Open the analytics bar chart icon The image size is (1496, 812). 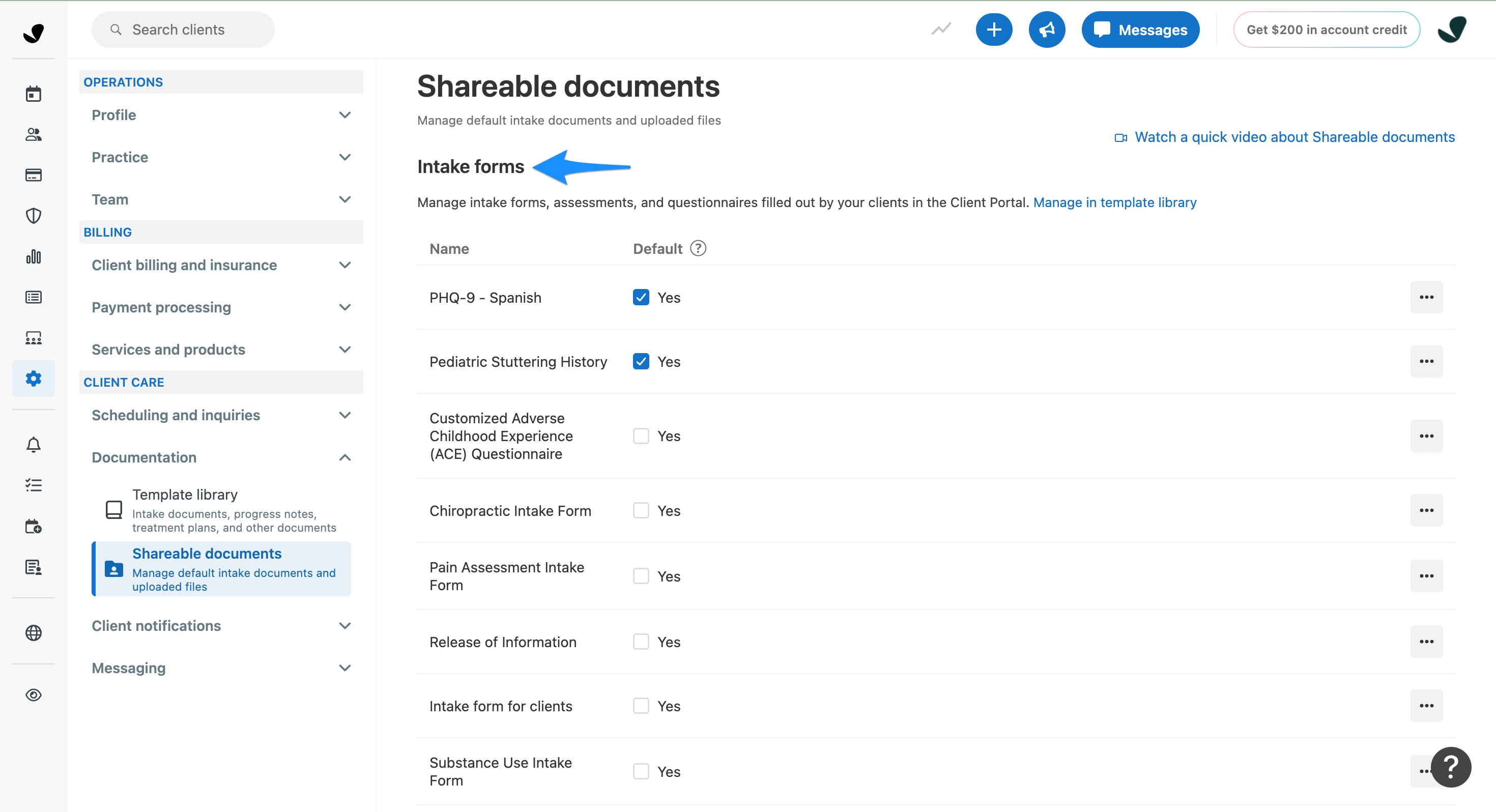pyautogui.click(x=33, y=257)
